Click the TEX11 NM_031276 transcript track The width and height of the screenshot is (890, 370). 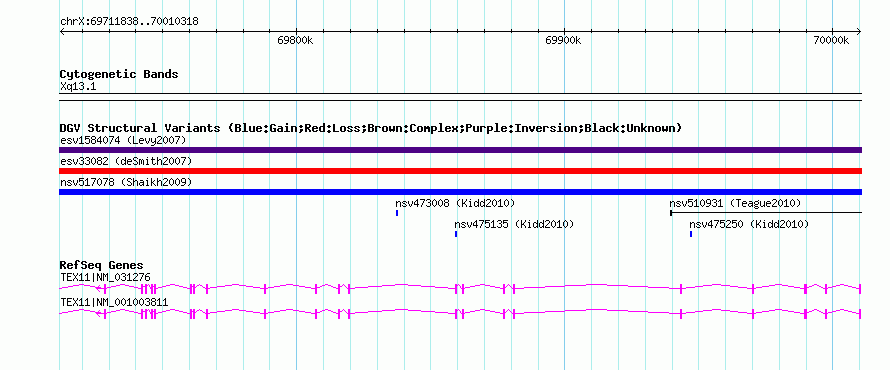460,289
